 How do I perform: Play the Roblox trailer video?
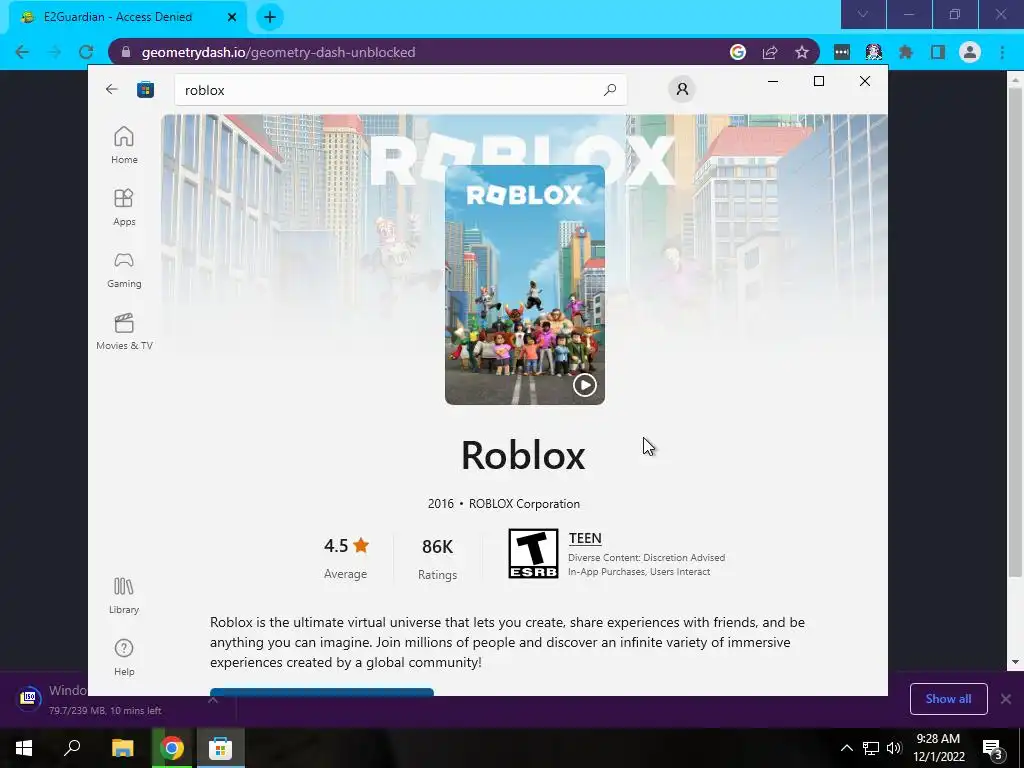584,385
